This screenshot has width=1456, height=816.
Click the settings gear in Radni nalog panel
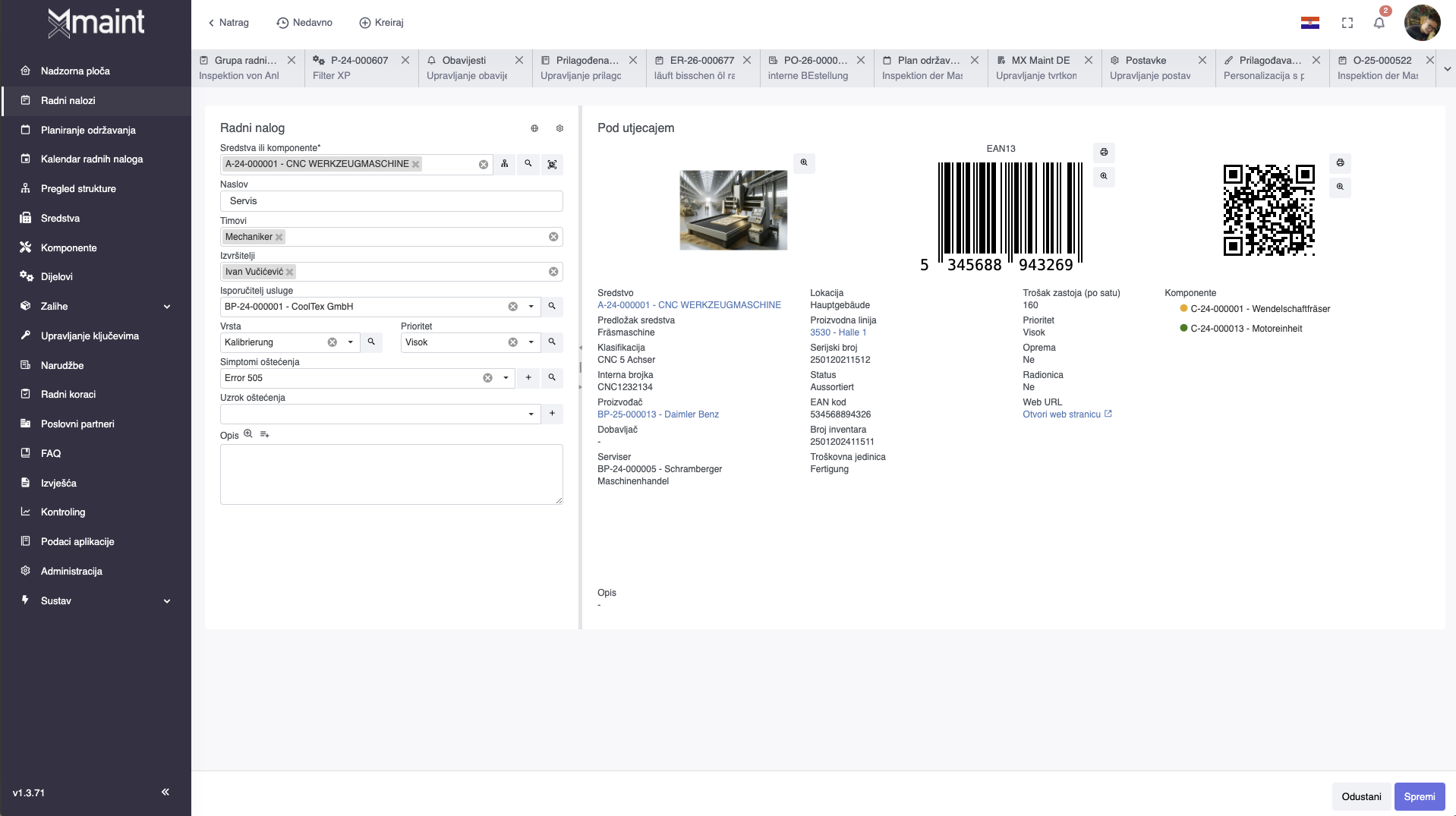point(559,128)
